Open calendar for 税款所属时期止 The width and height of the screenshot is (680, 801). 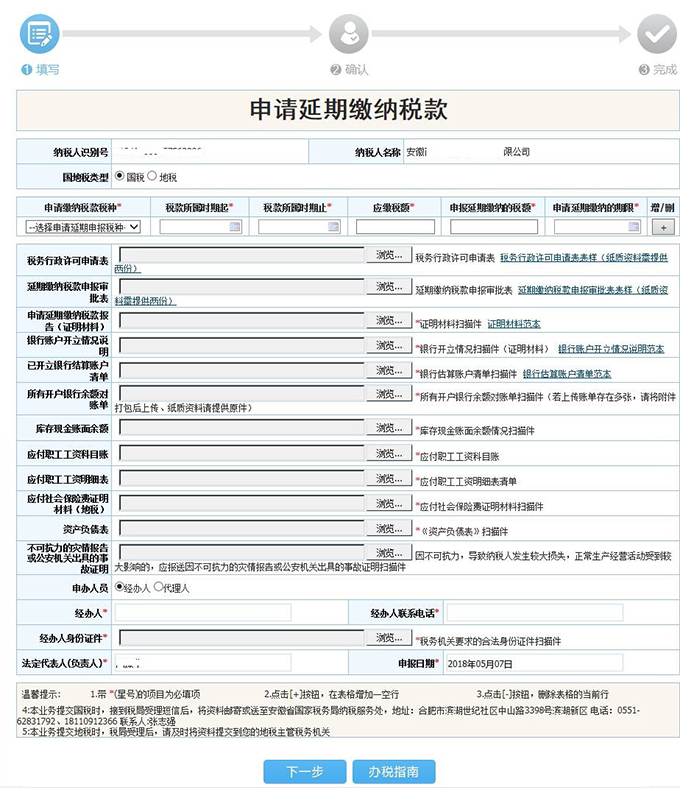click(333, 227)
